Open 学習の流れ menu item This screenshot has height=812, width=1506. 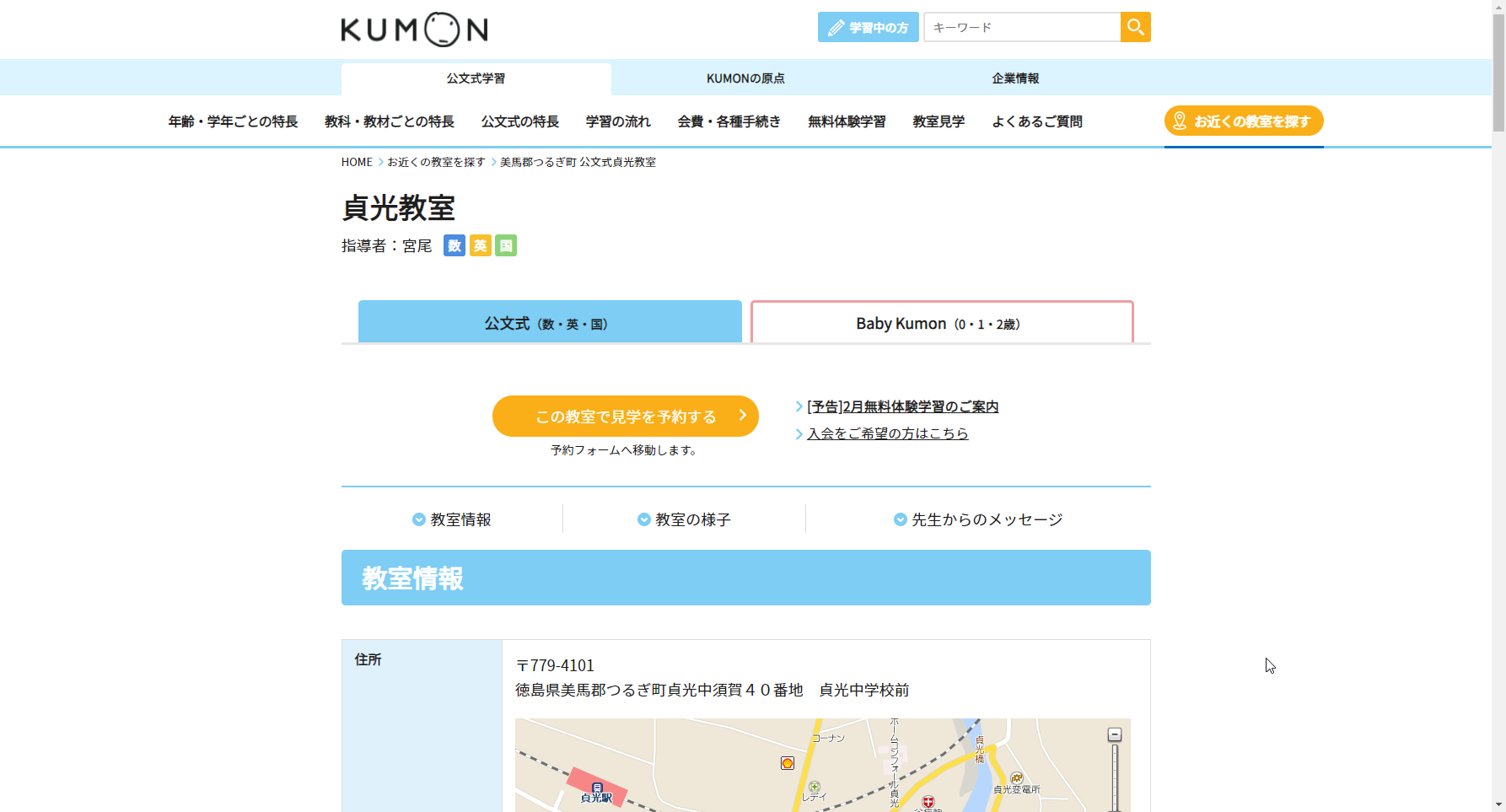pos(618,121)
